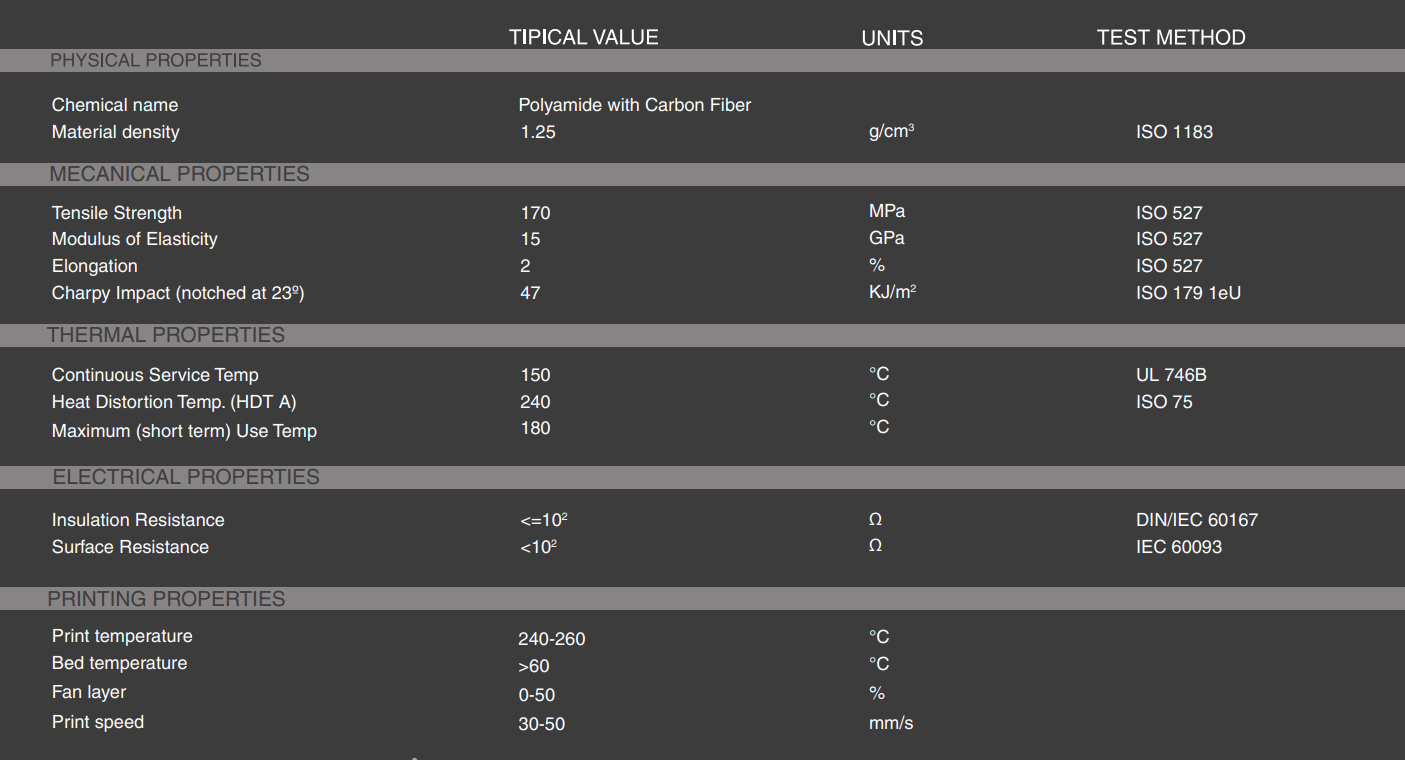Image resolution: width=1405 pixels, height=760 pixels.
Task: Click the ISO 179 1eU test method
Action: 1188,293
